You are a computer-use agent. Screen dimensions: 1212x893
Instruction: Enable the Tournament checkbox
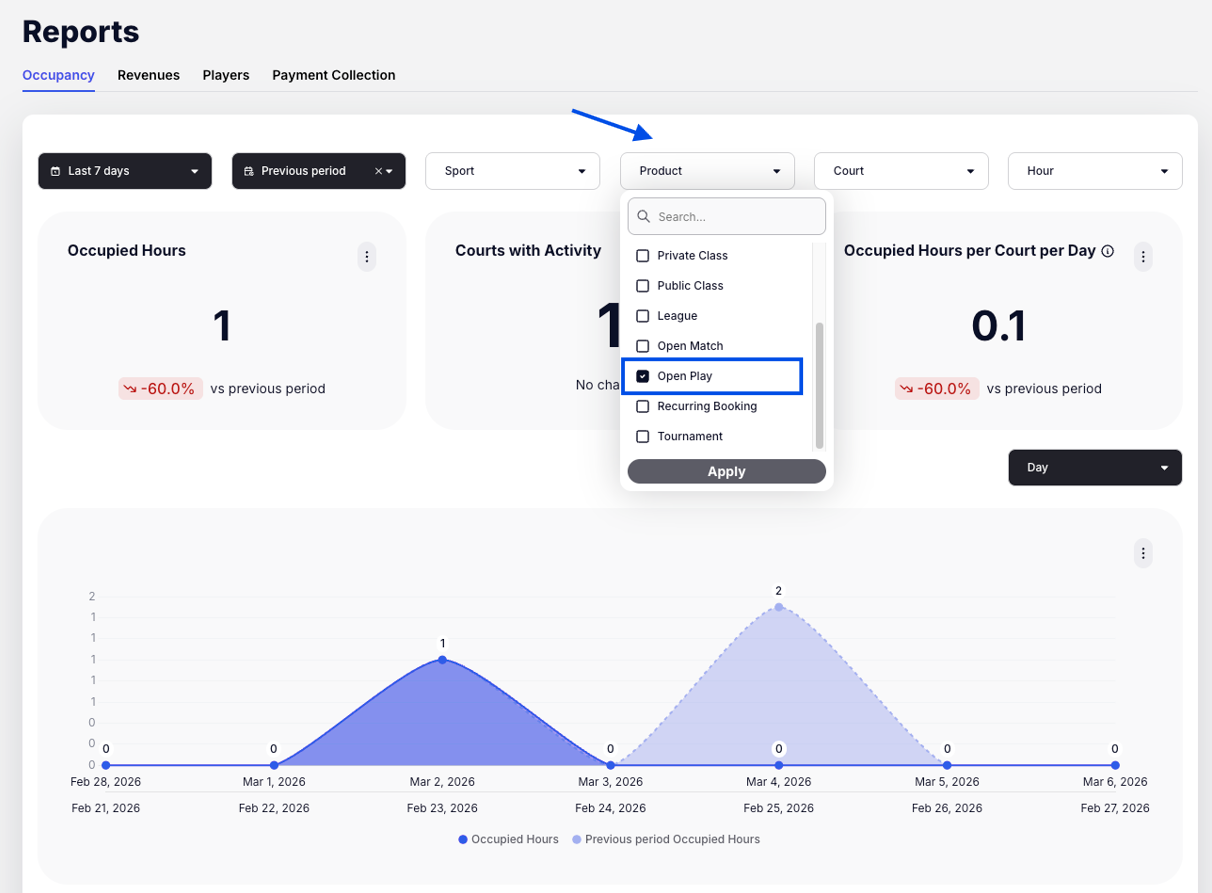click(643, 437)
